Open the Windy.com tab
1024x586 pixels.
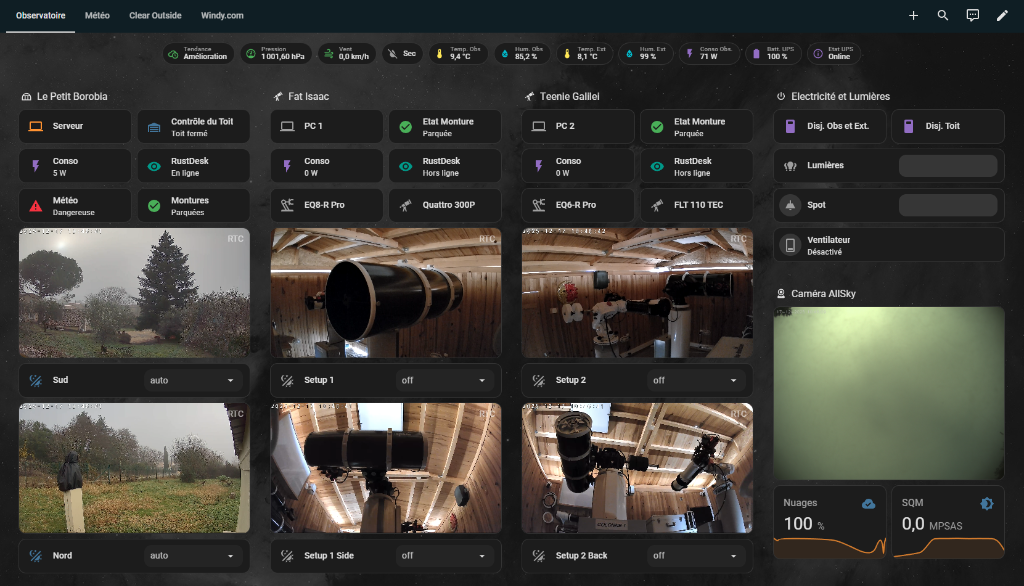pyautogui.click(x=222, y=16)
